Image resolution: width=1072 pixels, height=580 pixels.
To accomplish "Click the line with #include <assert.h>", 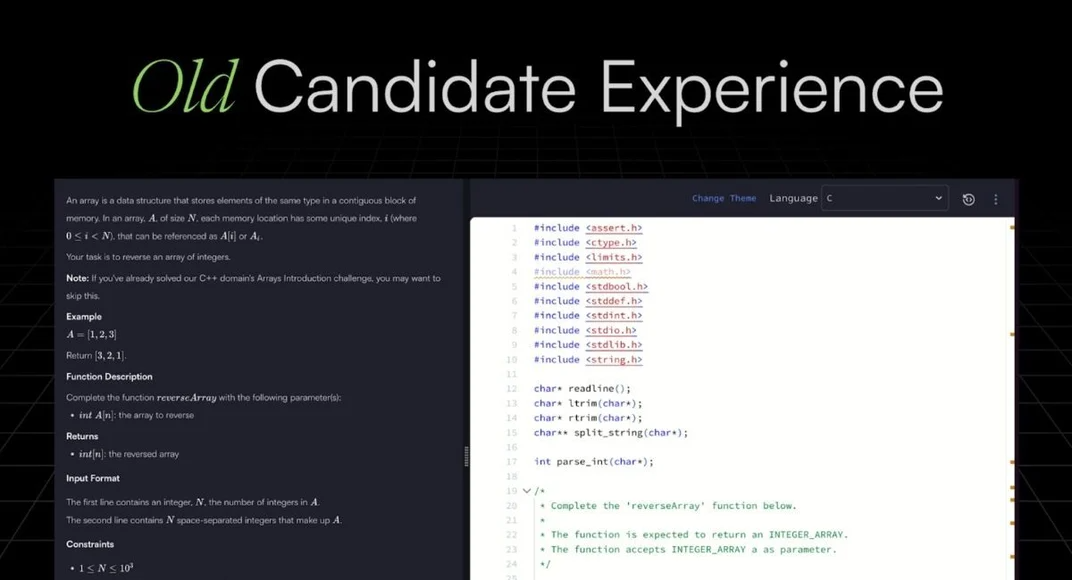I will (588, 228).
